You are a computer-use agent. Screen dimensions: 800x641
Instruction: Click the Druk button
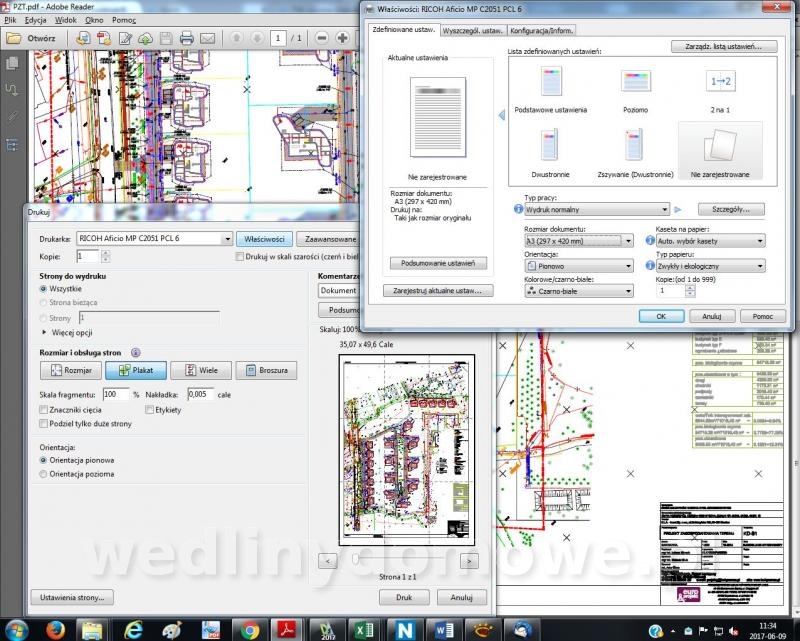(x=404, y=597)
